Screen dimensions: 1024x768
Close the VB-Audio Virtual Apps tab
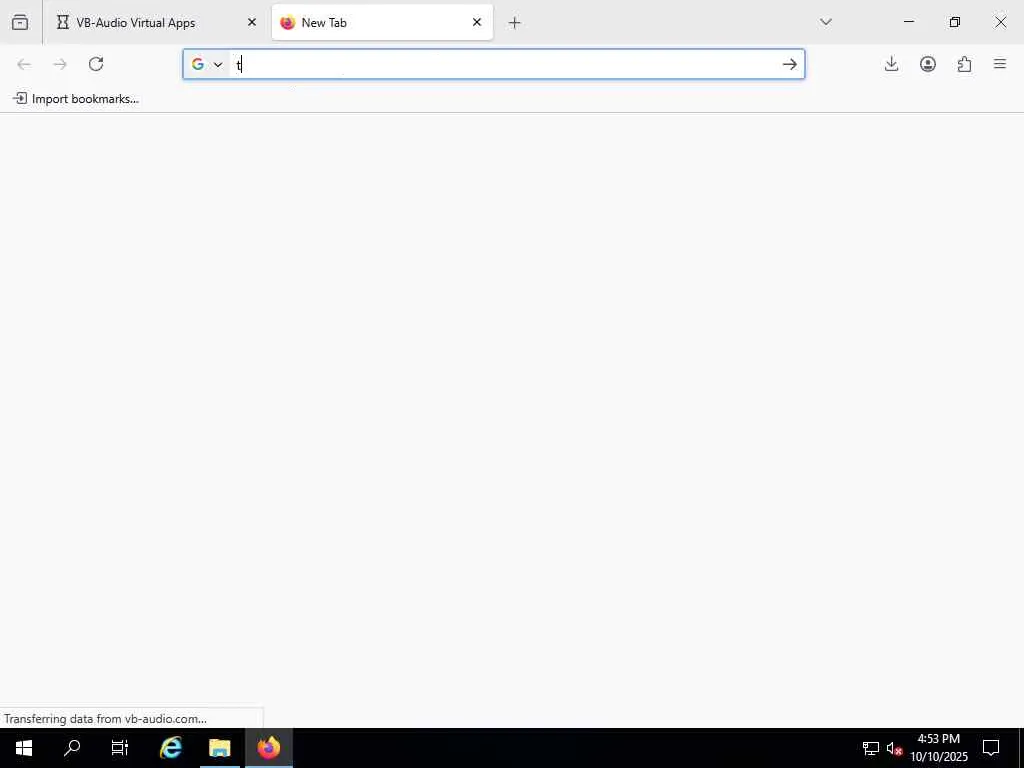coord(252,22)
